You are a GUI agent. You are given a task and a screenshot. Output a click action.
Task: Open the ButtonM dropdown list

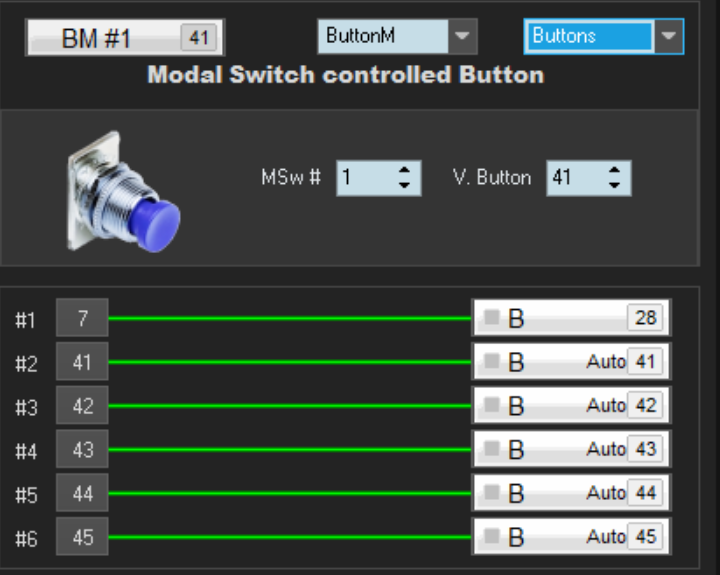tap(460, 37)
